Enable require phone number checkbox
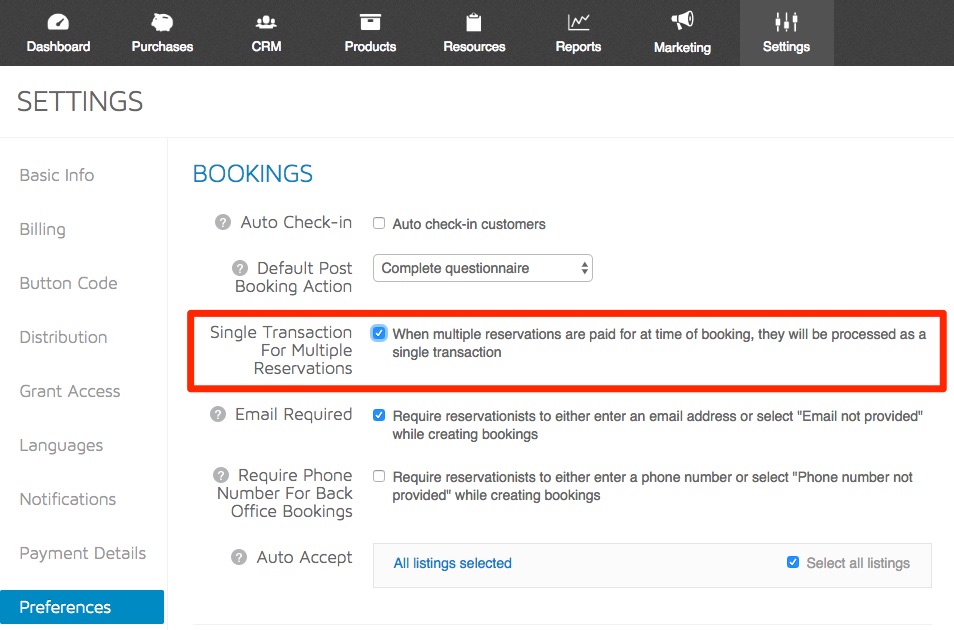 [379, 476]
